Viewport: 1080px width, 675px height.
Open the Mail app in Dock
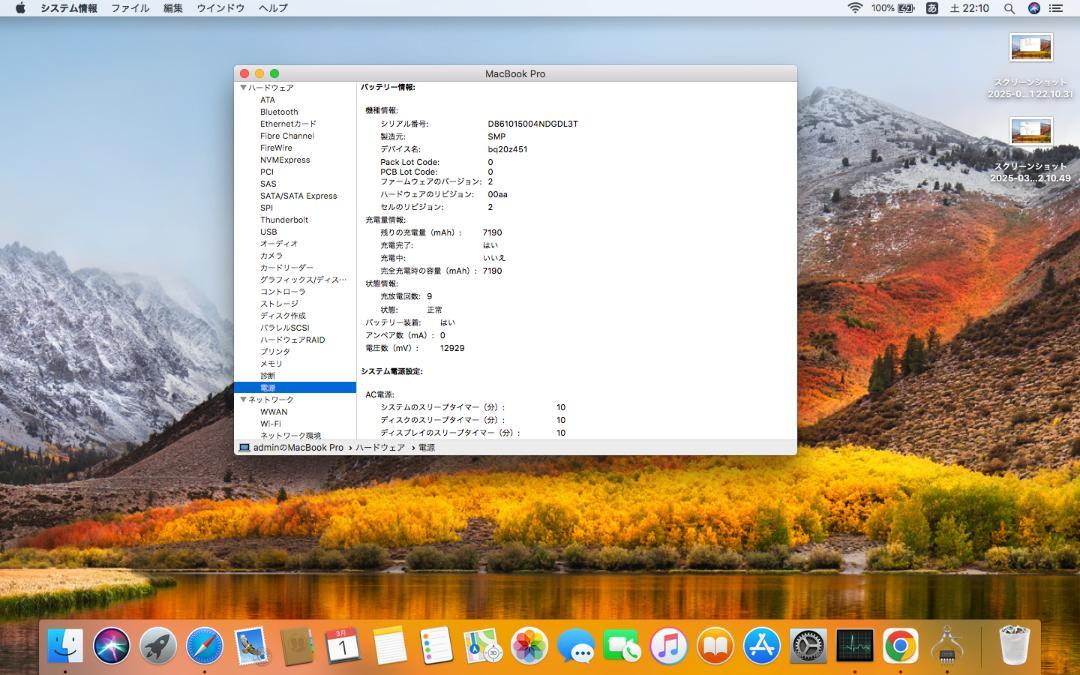point(251,646)
